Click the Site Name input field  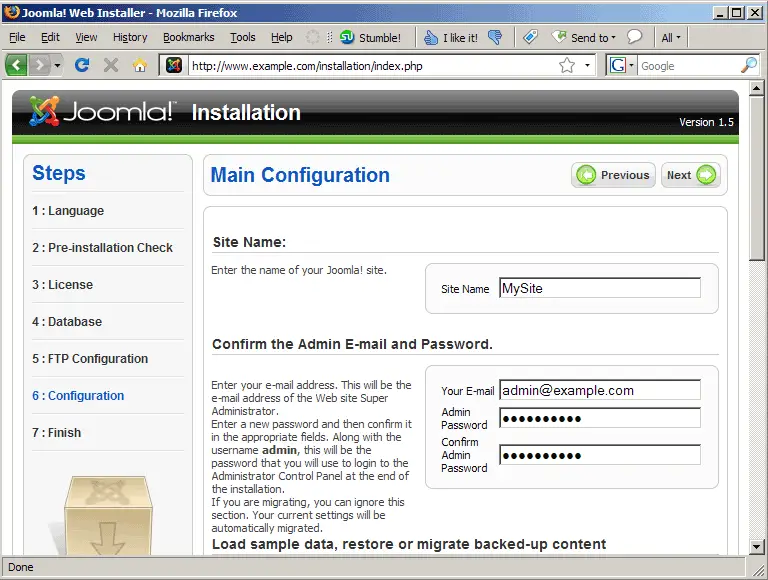[x=600, y=288]
